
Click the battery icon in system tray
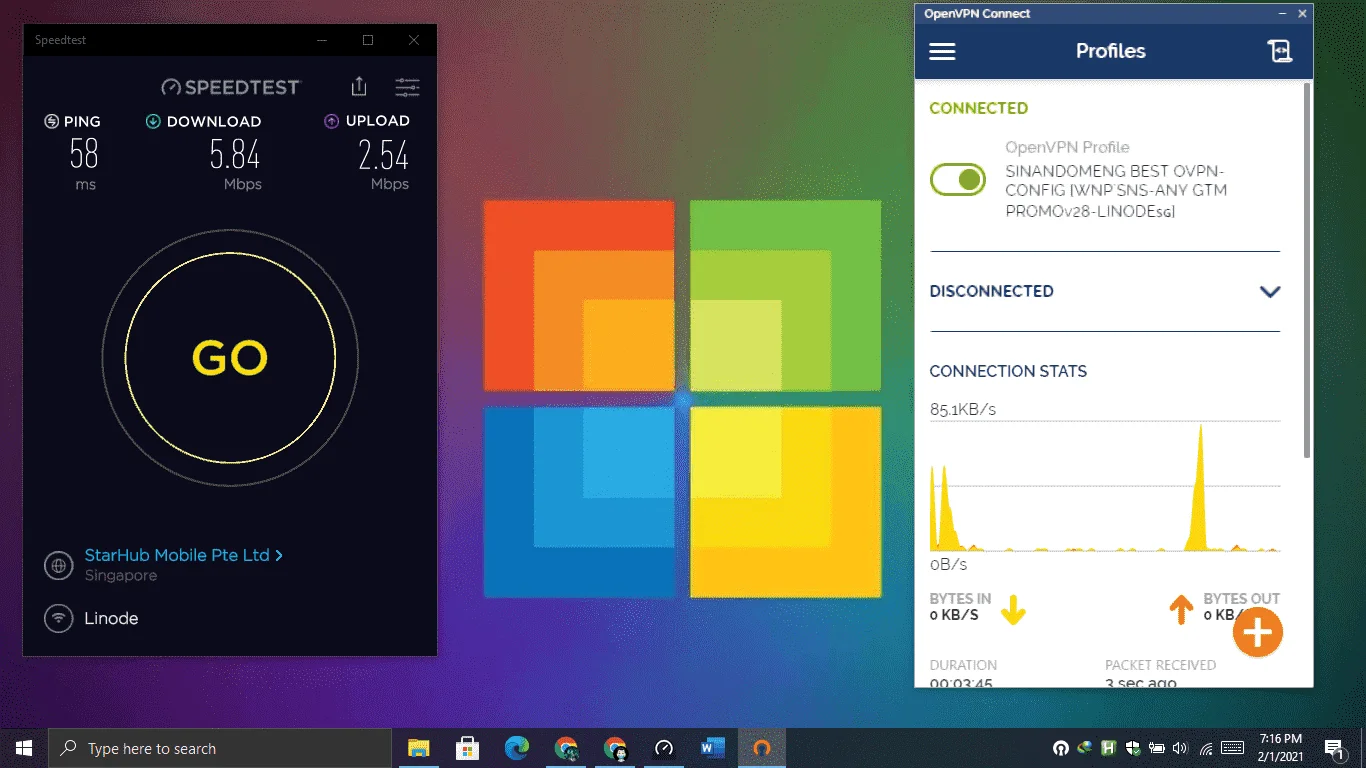pyautogui.click(x=1157, y=748)
